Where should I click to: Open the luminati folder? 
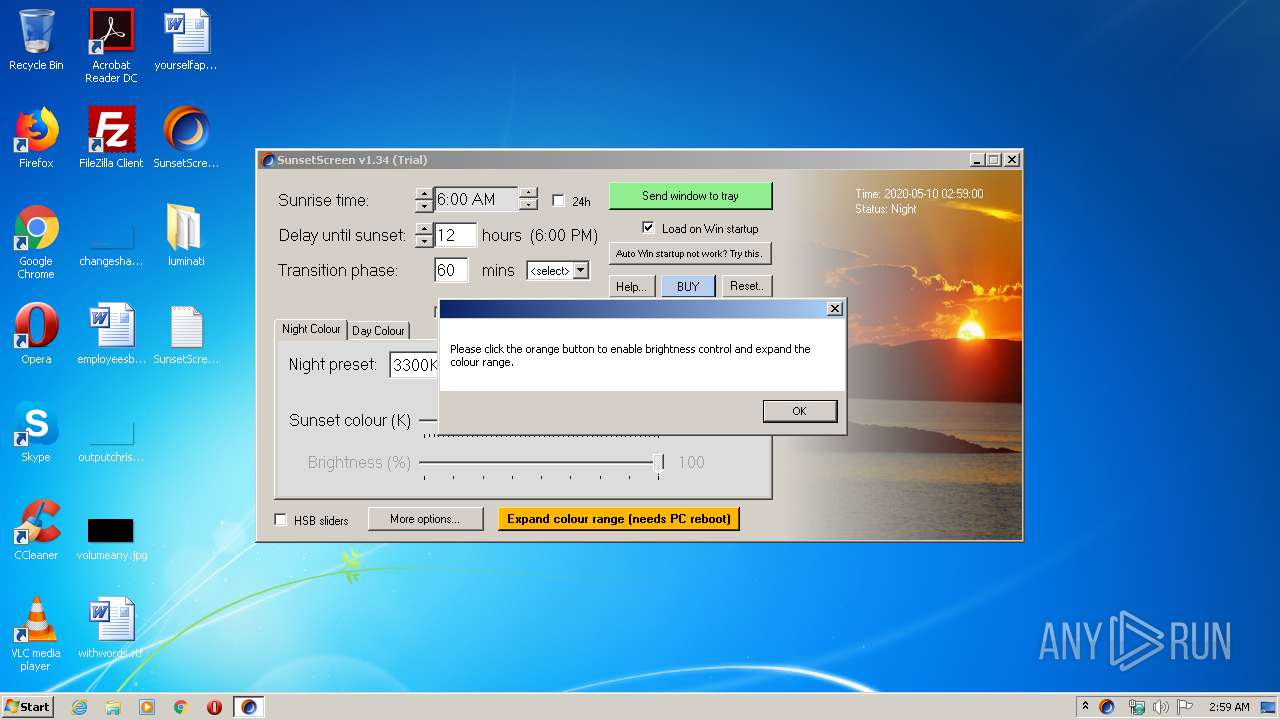pyautogui.click(x=186, y=236)
